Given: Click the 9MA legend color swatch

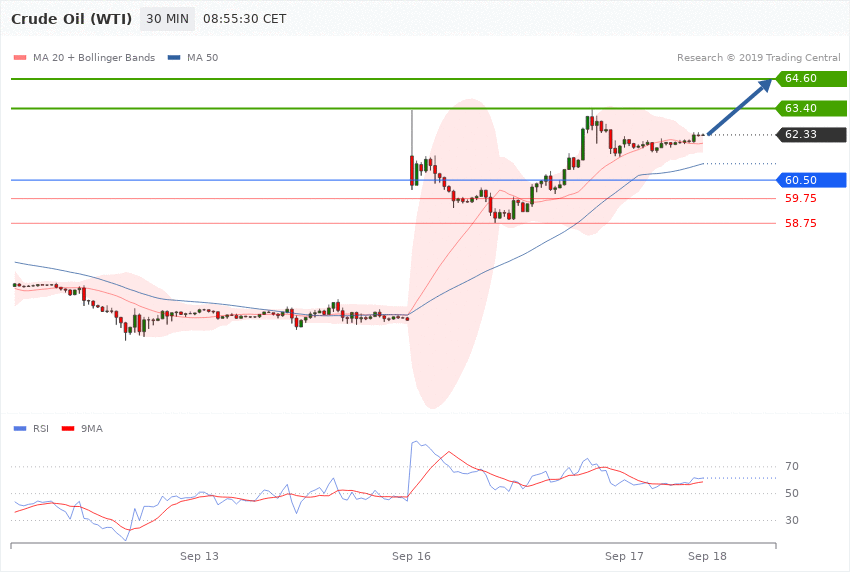Looking at the screenshot, I should pyautogui.click(x=68, y=429).
